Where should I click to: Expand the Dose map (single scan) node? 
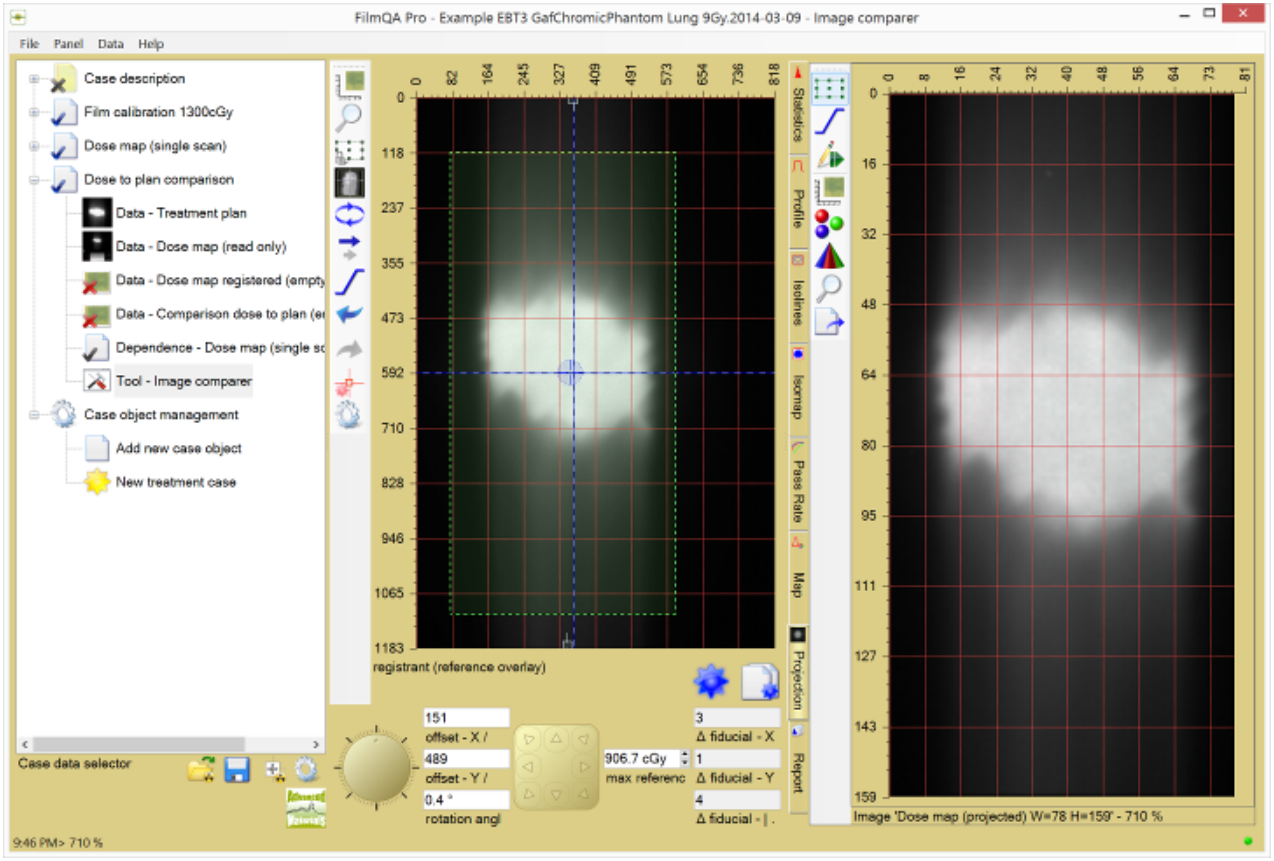click(34, 146)
